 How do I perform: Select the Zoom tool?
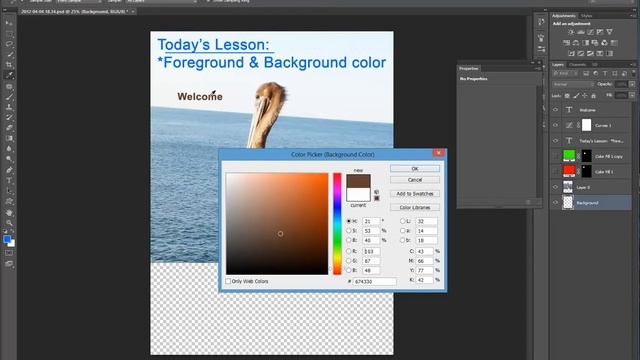(x=9, y=223)
